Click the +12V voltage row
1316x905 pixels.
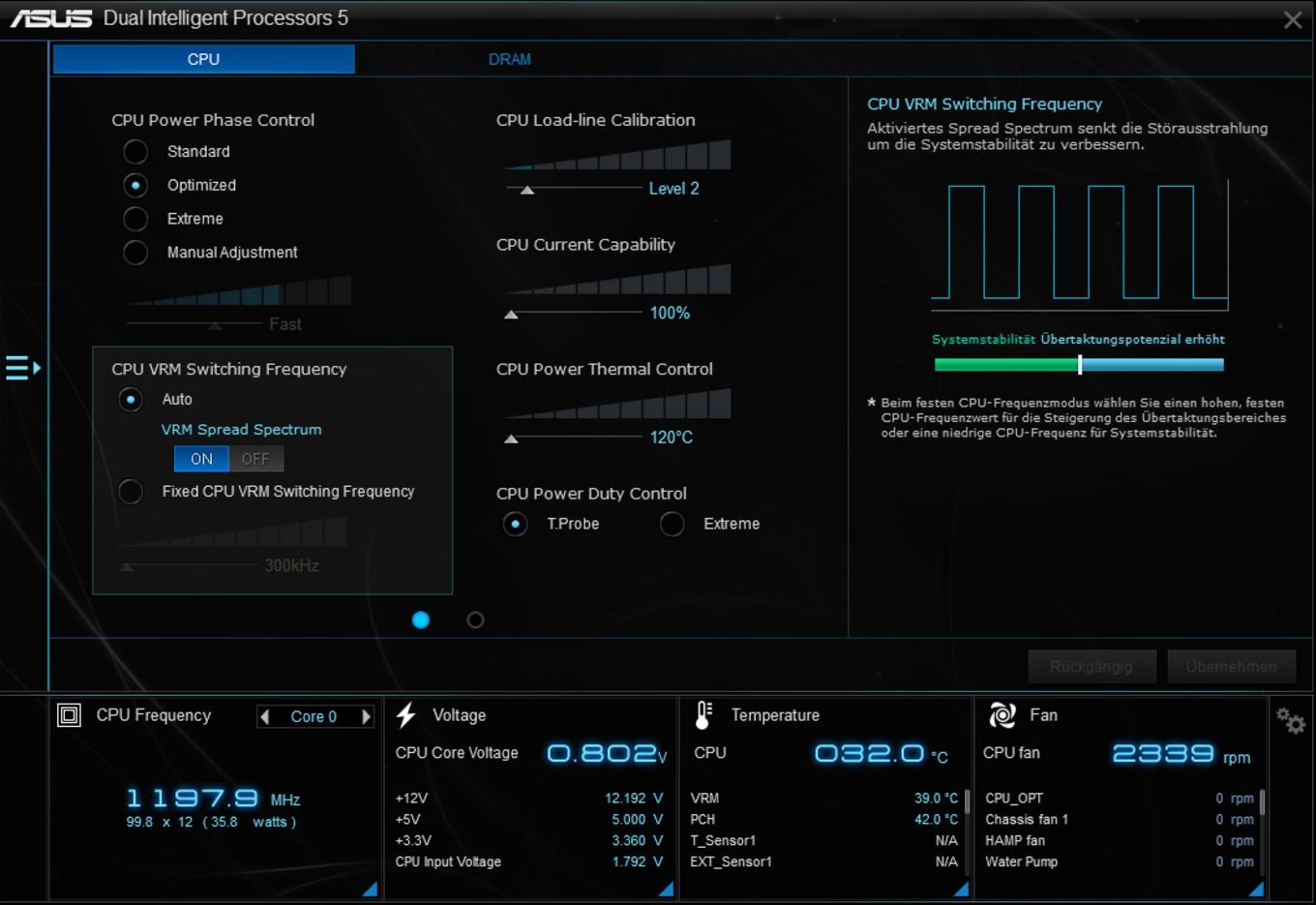coord(529,799)
